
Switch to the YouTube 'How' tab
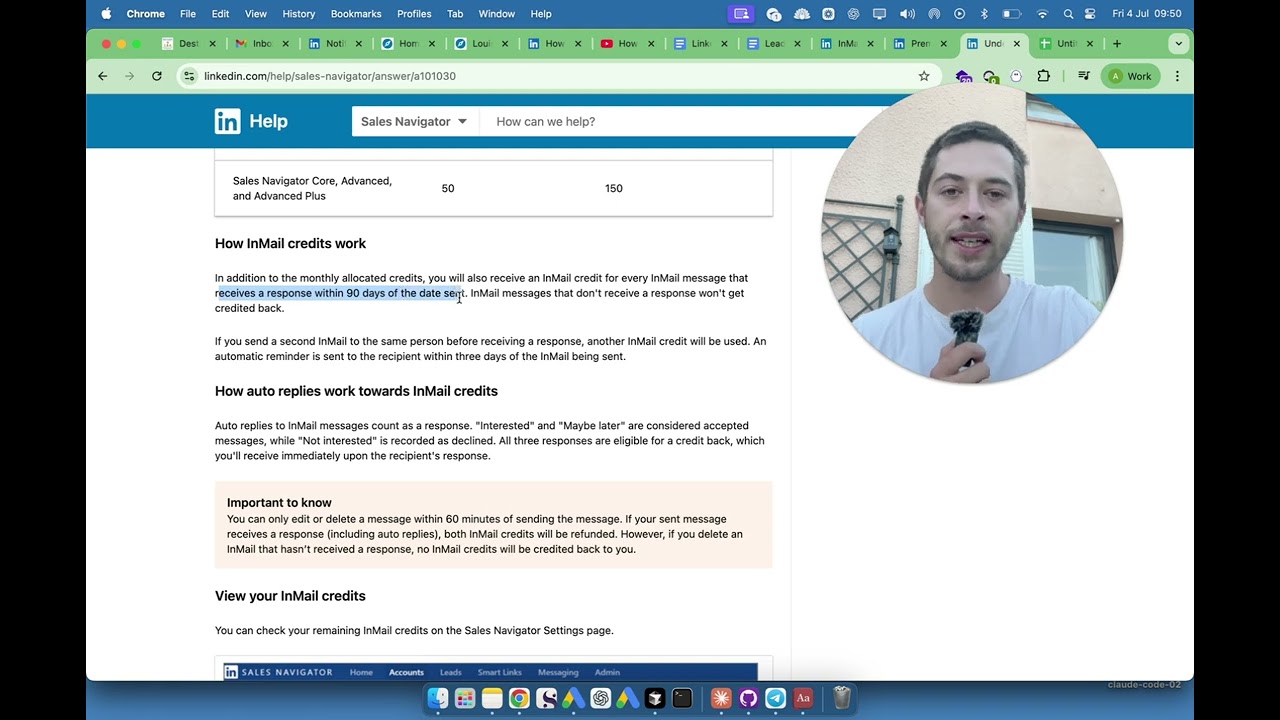click(628, 44)
